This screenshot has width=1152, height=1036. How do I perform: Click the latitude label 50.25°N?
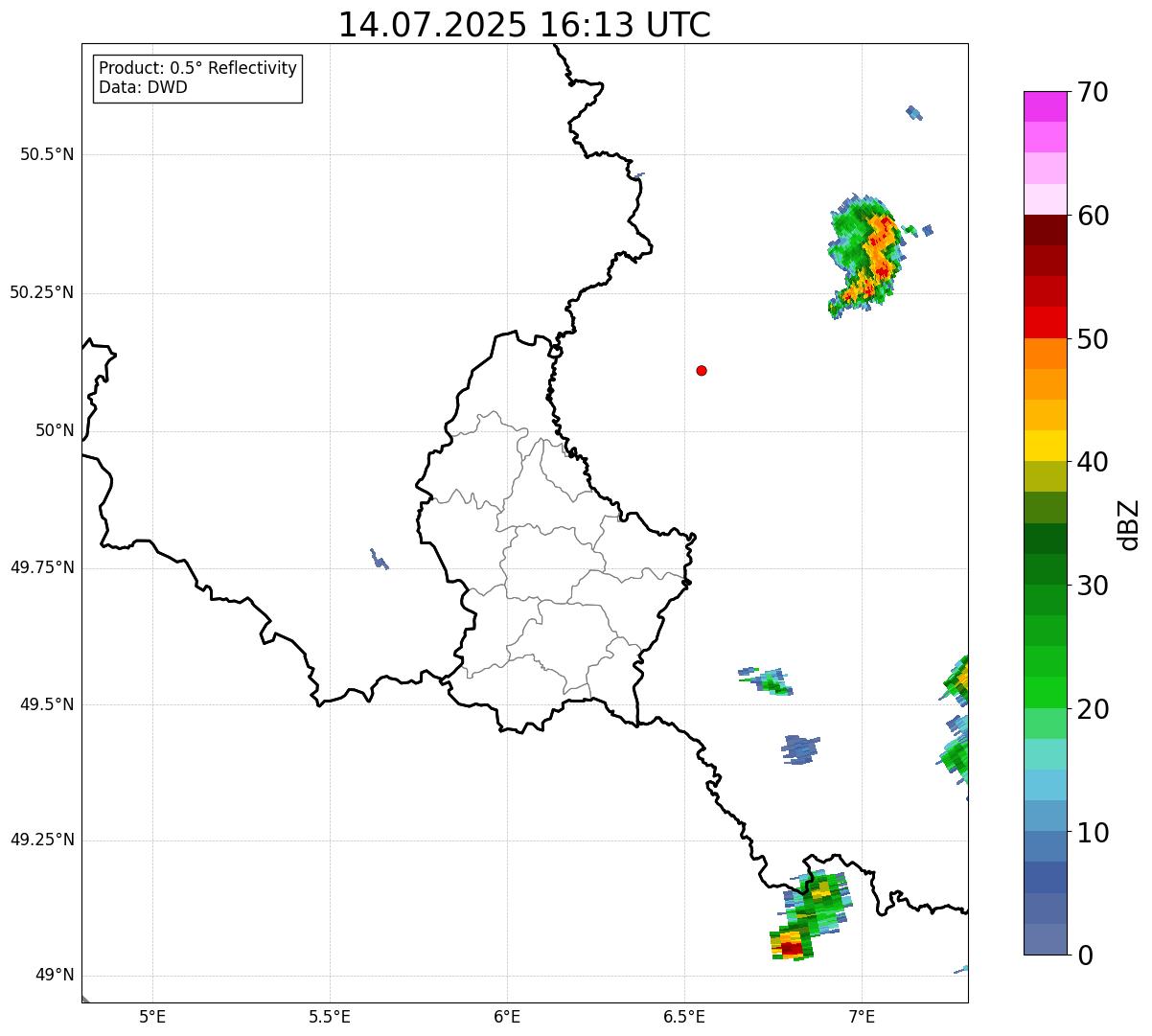[x=42, y=292]
